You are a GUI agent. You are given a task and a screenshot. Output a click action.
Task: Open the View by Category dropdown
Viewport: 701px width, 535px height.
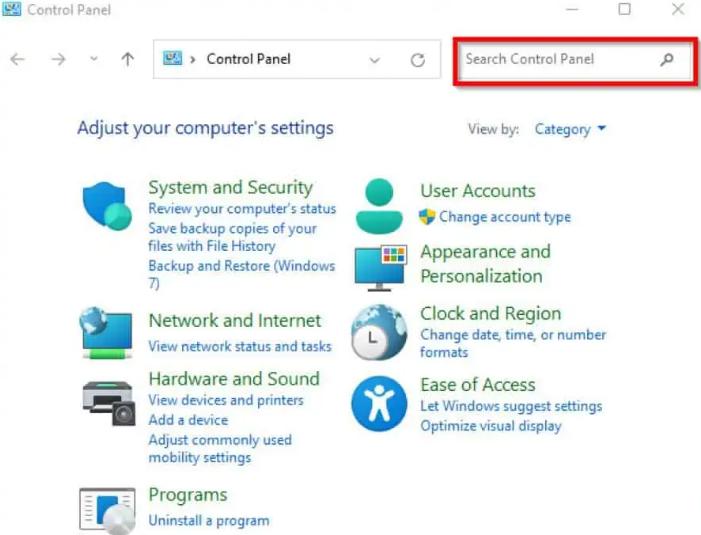point(570,129)
